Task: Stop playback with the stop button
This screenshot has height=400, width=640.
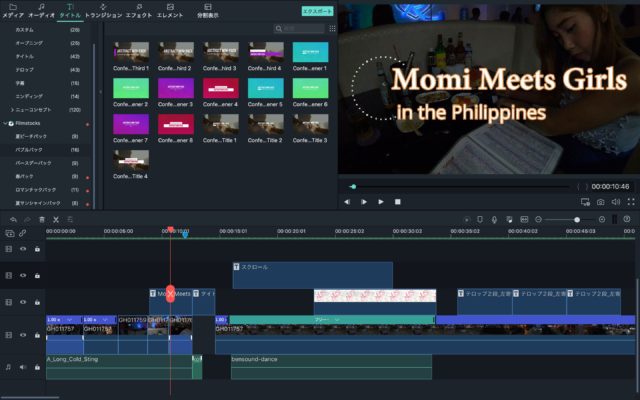Action: (397, 202)
